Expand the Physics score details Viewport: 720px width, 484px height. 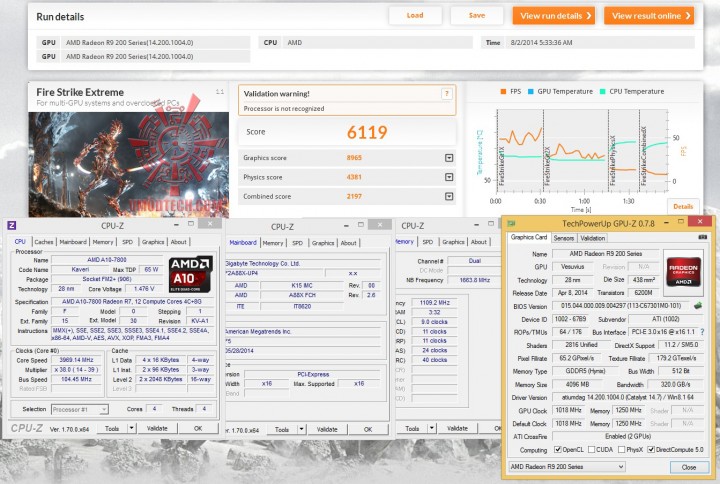point(449,177)
